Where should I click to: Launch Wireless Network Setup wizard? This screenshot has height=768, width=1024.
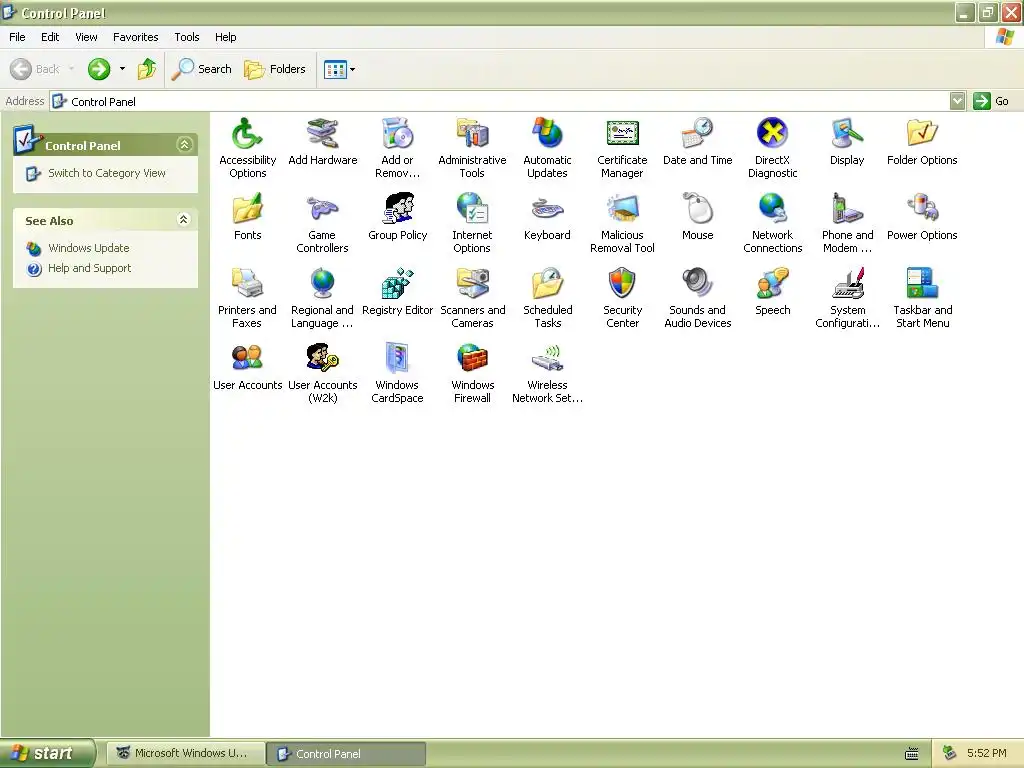pyautogui.click(x=547, y=373)
